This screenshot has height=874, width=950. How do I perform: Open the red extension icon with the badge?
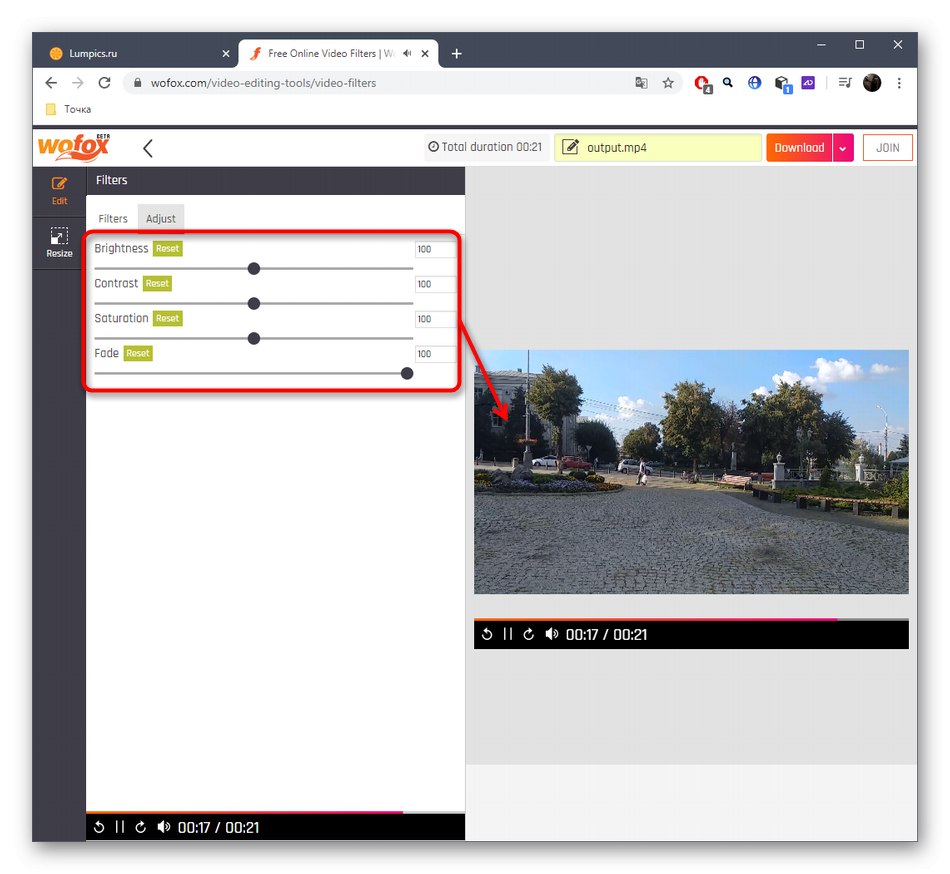tap(703, 84)
